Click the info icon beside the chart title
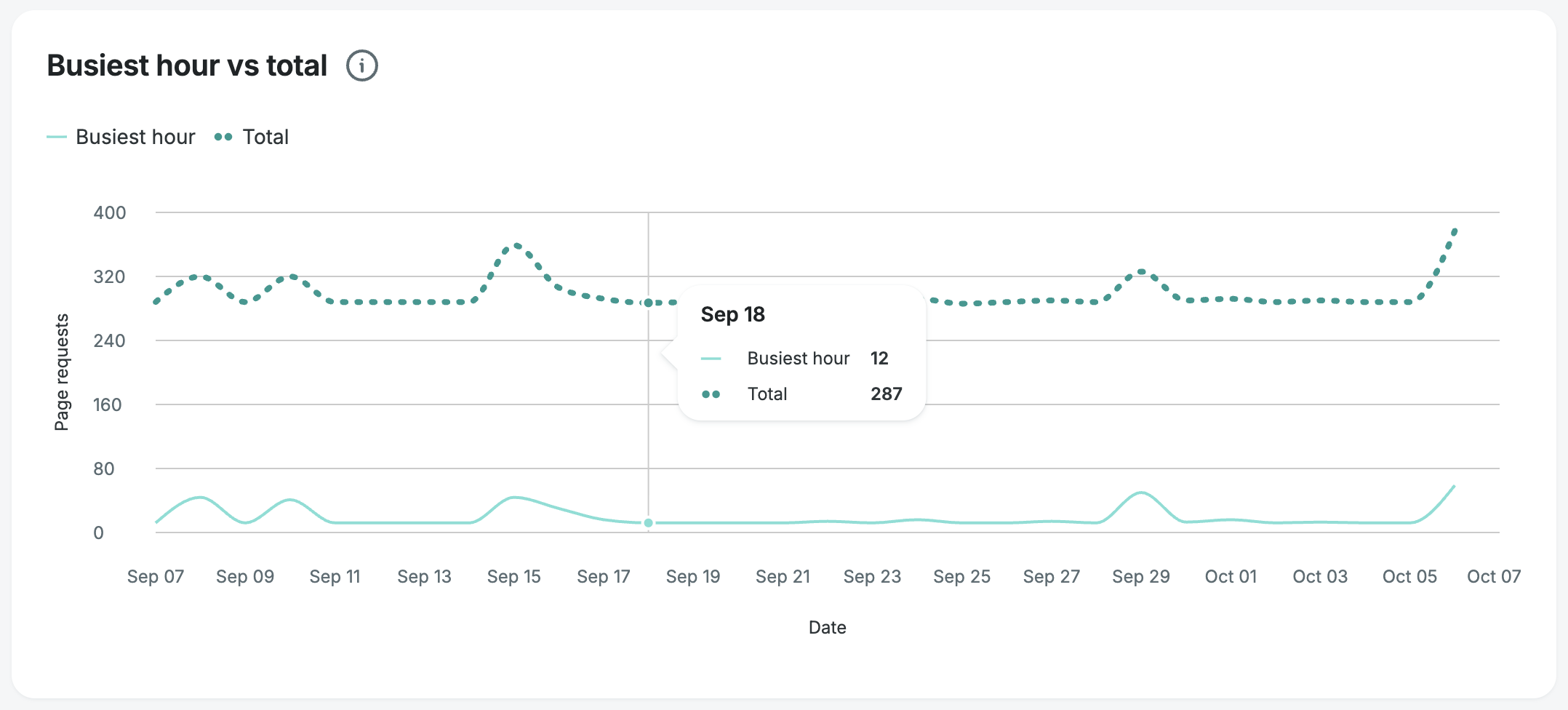The width and height of the screenshot is (1568, 710). [361, 65]
